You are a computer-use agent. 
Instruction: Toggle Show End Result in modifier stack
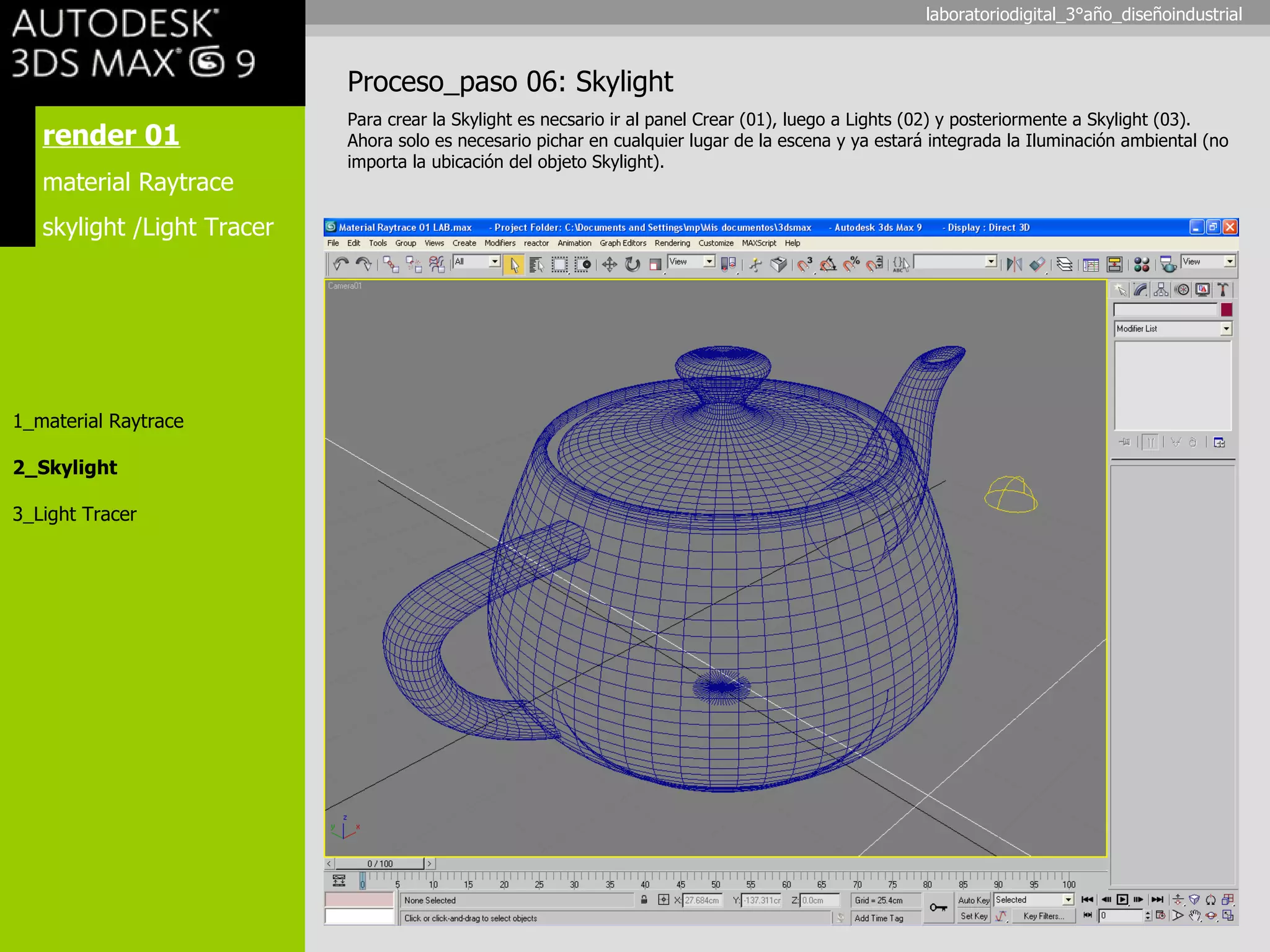point(1150,443)
